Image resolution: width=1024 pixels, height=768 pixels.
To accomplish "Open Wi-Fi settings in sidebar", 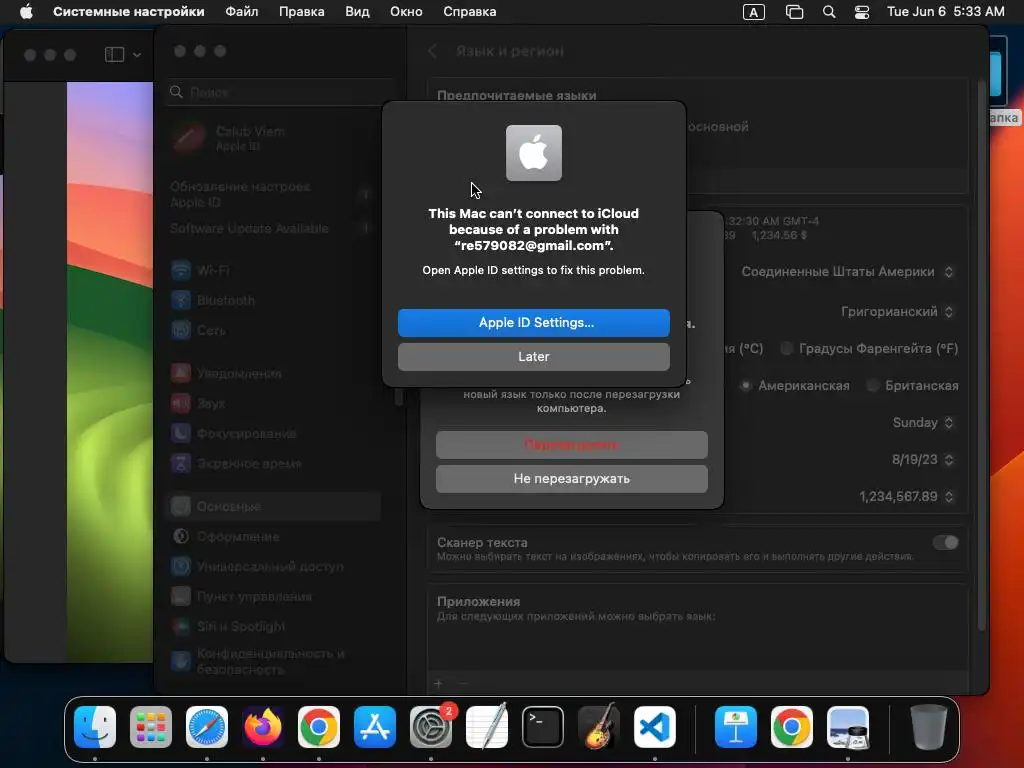I will click(x=274, y=270).
